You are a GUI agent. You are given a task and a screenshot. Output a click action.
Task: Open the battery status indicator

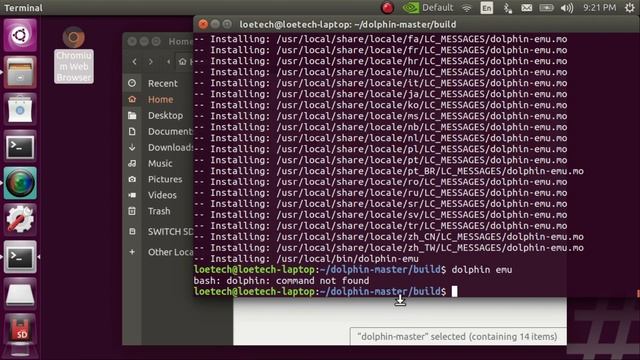(547, 8)
